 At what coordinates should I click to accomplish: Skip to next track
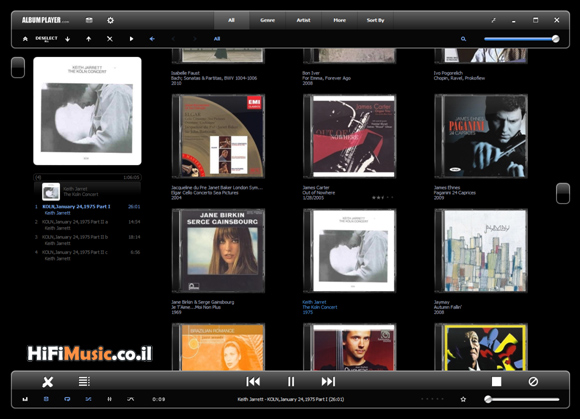point(328,381)
